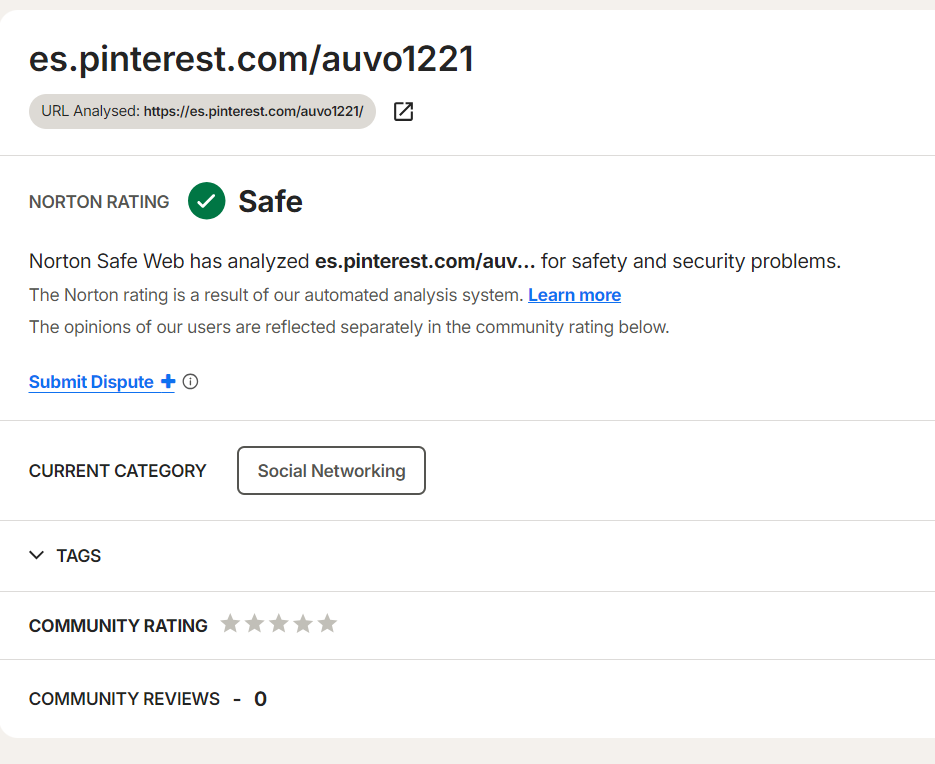This screenshot has height=764, width=935.
Task: Click the COMMUNITY REVIEWS label
Action: [x=124, y=699]
